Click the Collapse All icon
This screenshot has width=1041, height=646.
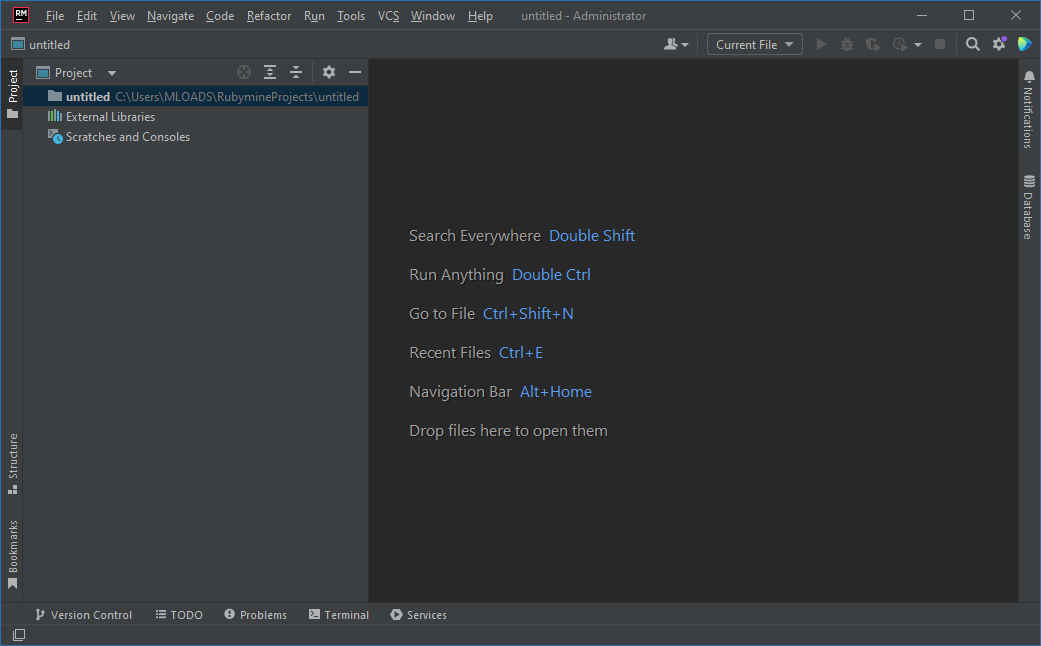point(296,72)
